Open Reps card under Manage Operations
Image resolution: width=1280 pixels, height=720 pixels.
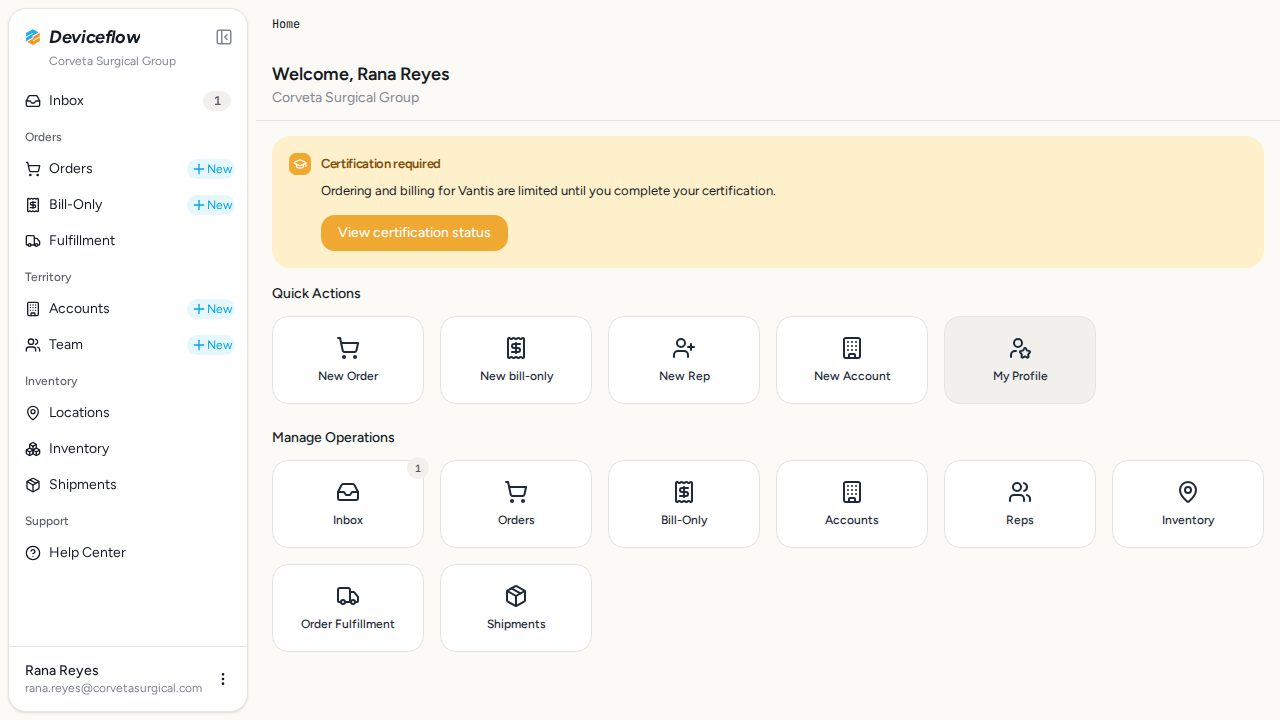pyautogui.click(x=1020, y=504)
